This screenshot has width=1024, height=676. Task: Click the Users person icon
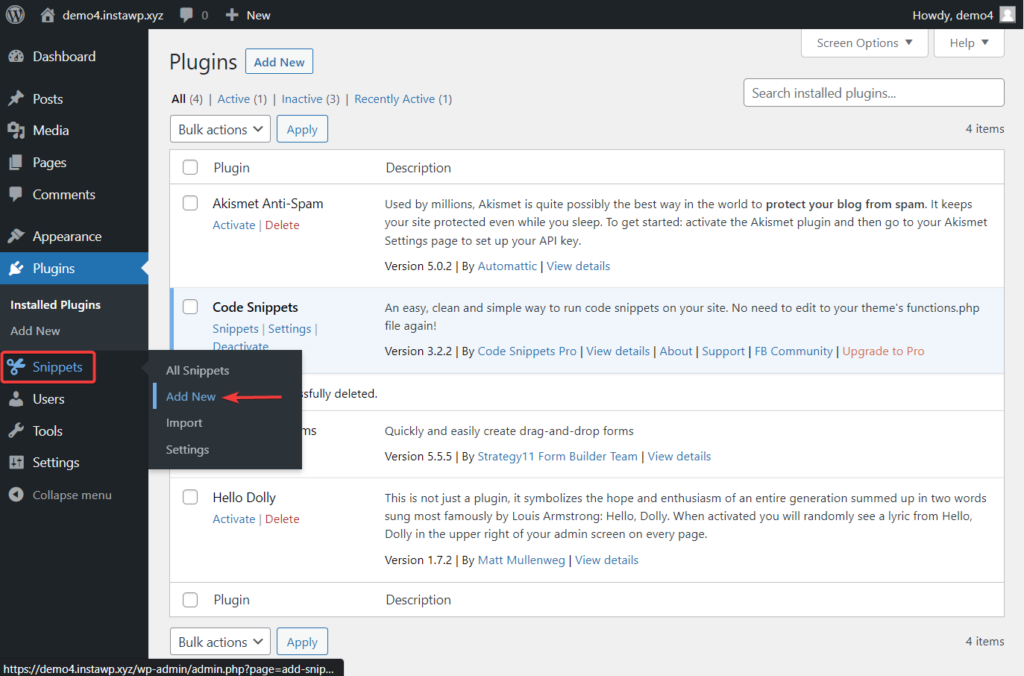coord(16,399)
